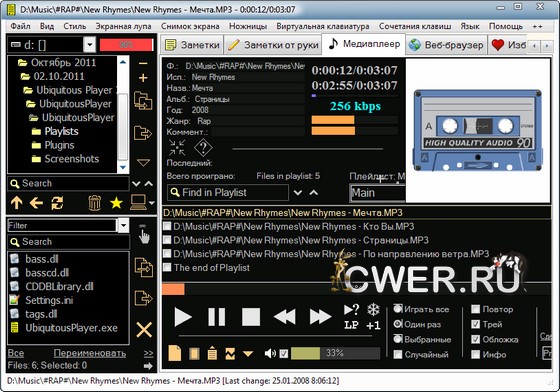Open the Ножницы menu
560x392 pixels.
pos(248,26)
